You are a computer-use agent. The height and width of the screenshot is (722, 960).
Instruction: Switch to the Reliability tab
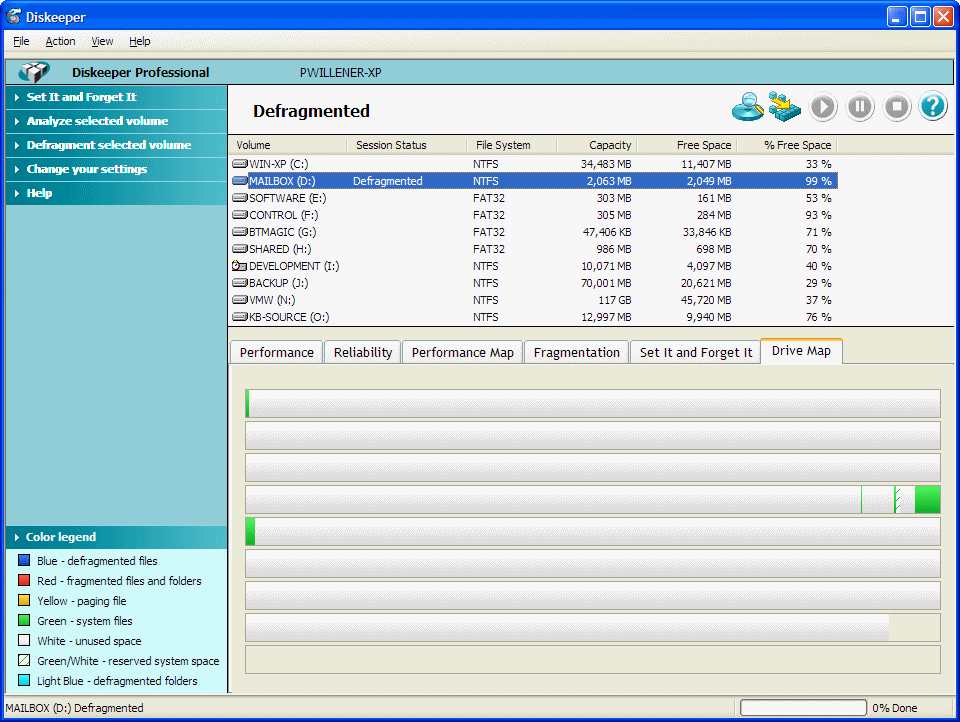pyautogui.click(x=362, y=352)
